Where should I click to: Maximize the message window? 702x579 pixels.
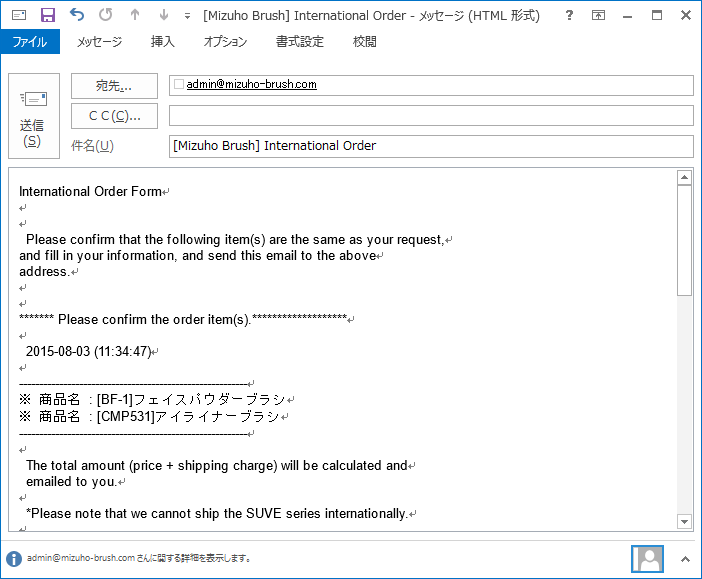click(656, 15)
